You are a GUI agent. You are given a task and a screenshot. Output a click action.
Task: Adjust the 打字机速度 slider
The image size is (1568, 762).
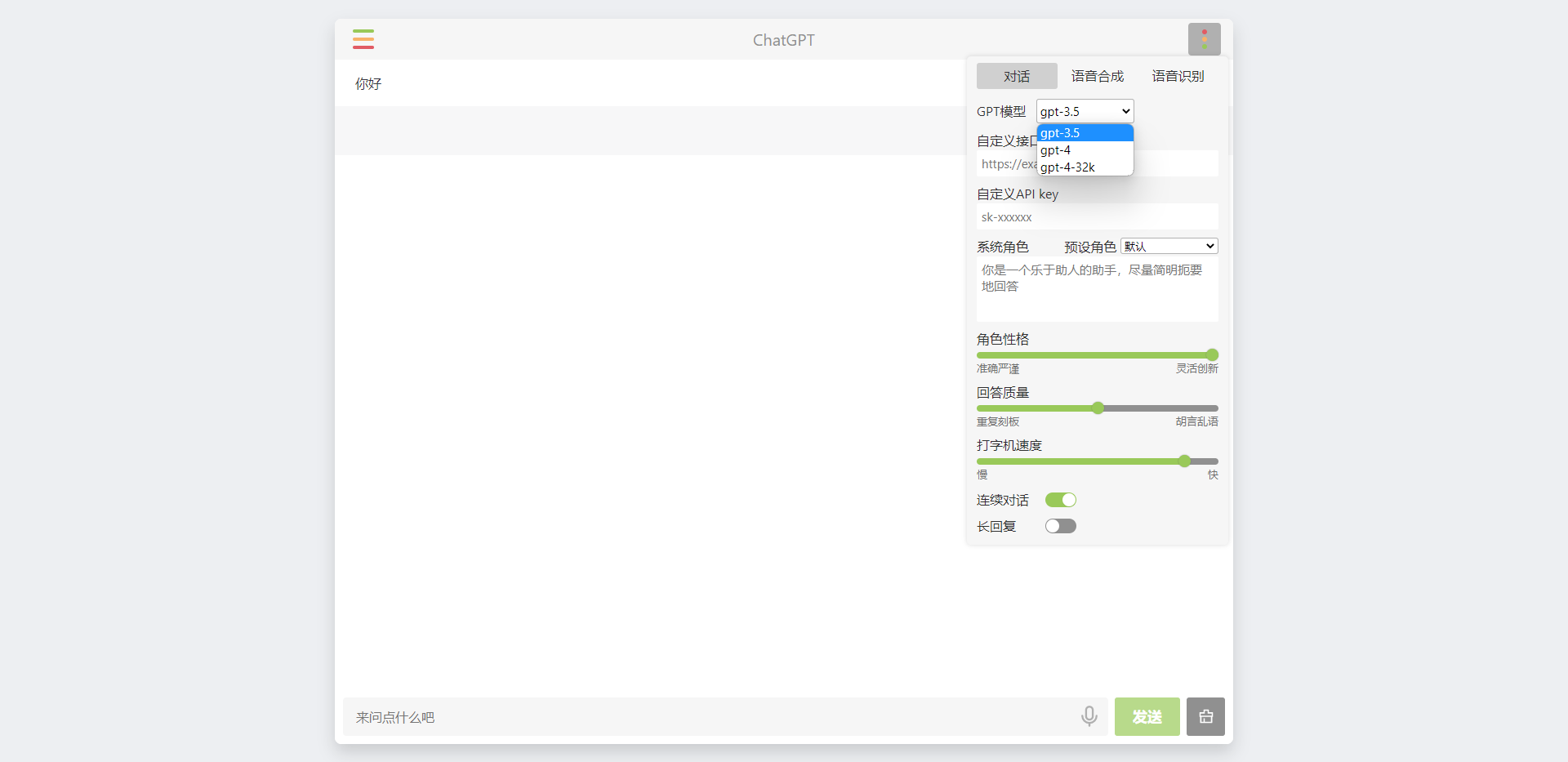click(1097, 461)
